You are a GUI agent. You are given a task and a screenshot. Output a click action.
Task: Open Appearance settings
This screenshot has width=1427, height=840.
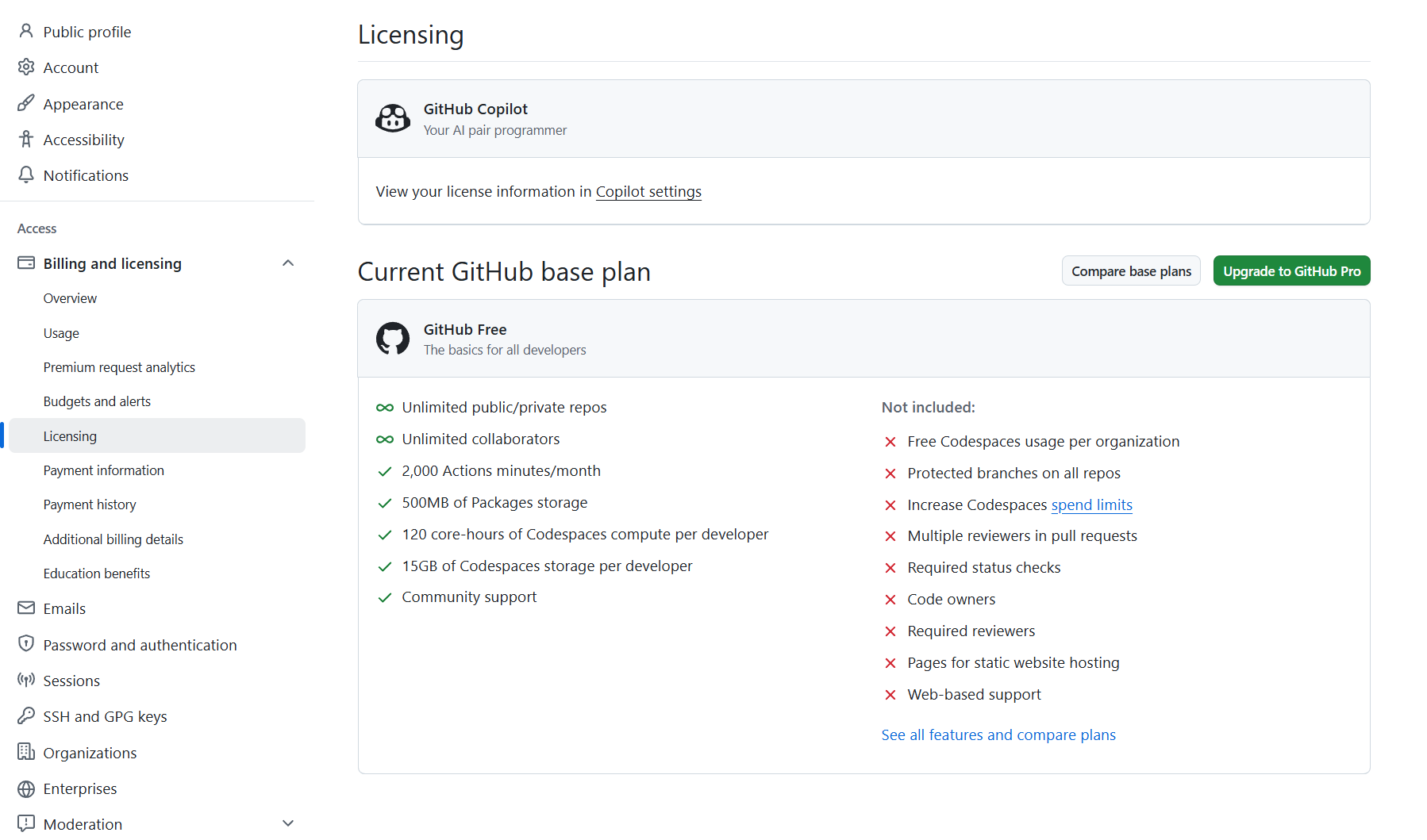click(x=83, y=104)
